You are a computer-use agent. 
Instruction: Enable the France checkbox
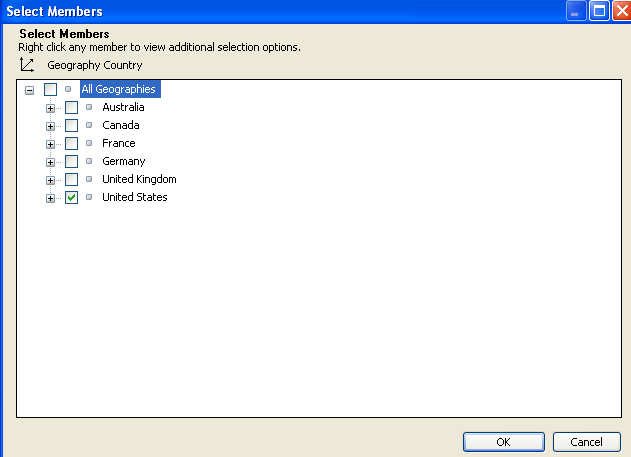point(71,144)
